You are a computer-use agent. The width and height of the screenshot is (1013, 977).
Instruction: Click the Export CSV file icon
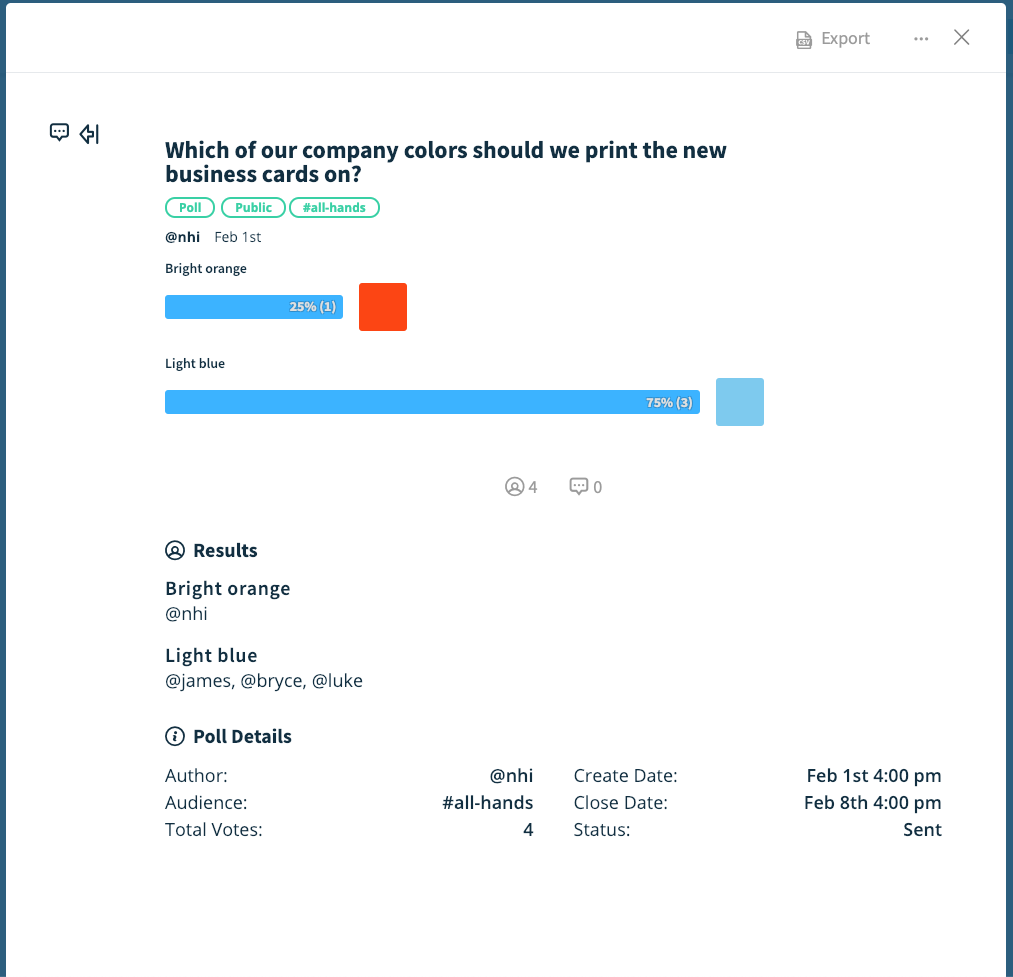click(x=803, y=39)
